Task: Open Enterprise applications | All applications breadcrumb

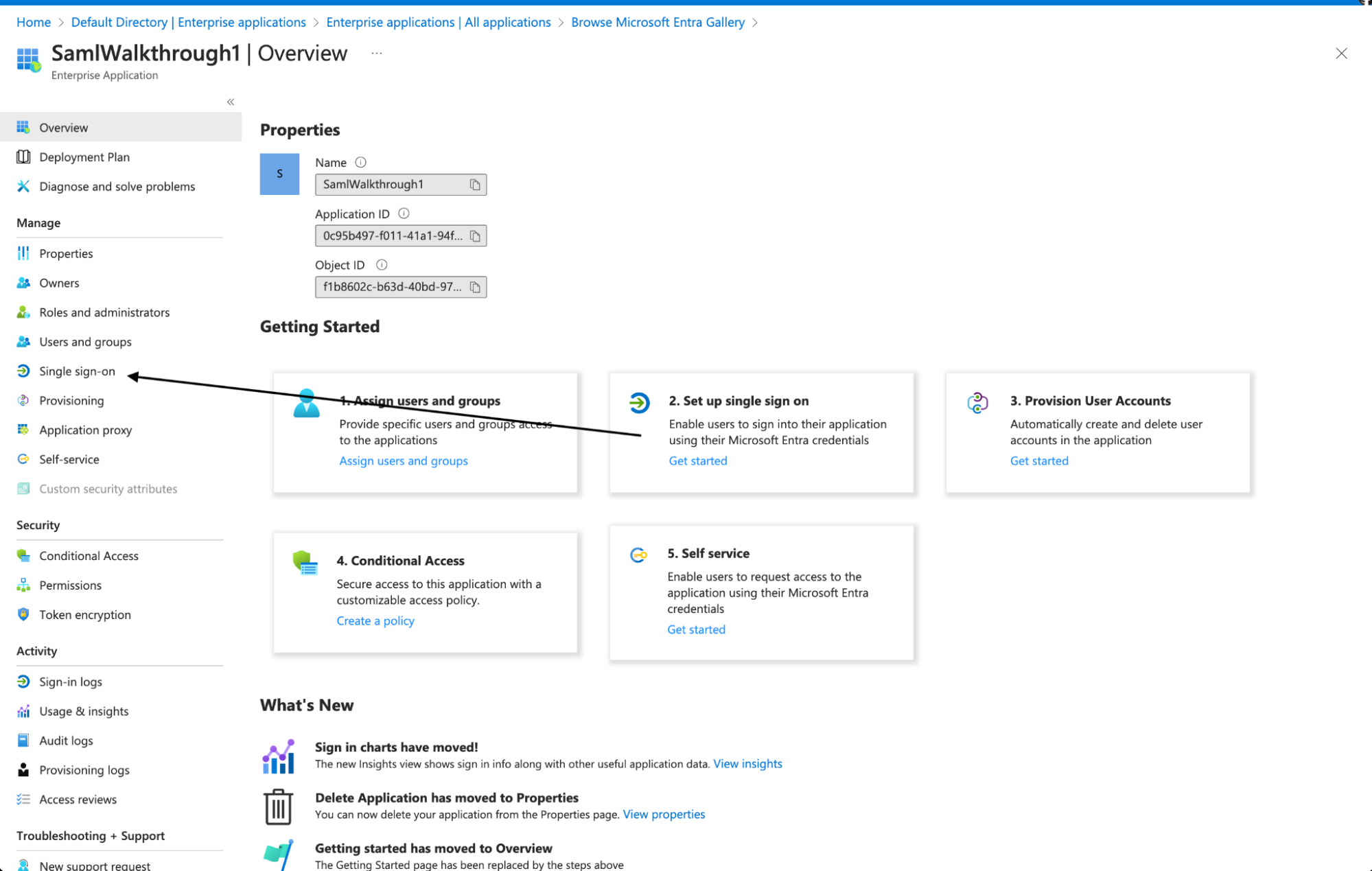Action: coord(439,22)
